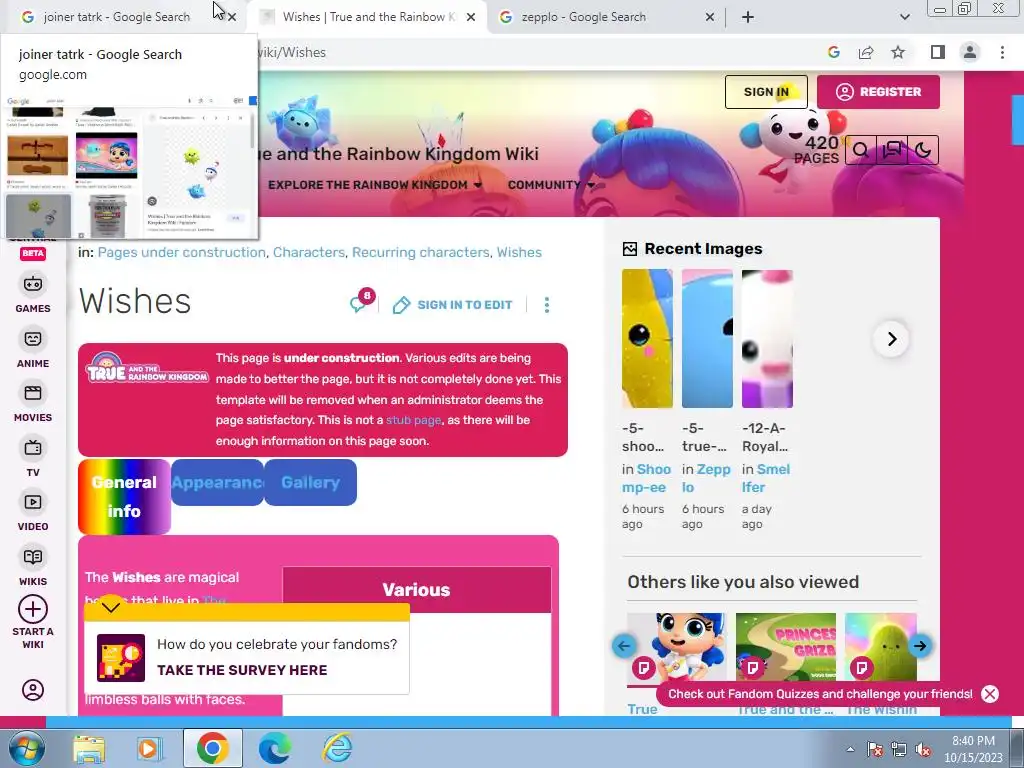Advance Recent Images with the next arrow
1024x768 pixels.
(x=891, y=339)
